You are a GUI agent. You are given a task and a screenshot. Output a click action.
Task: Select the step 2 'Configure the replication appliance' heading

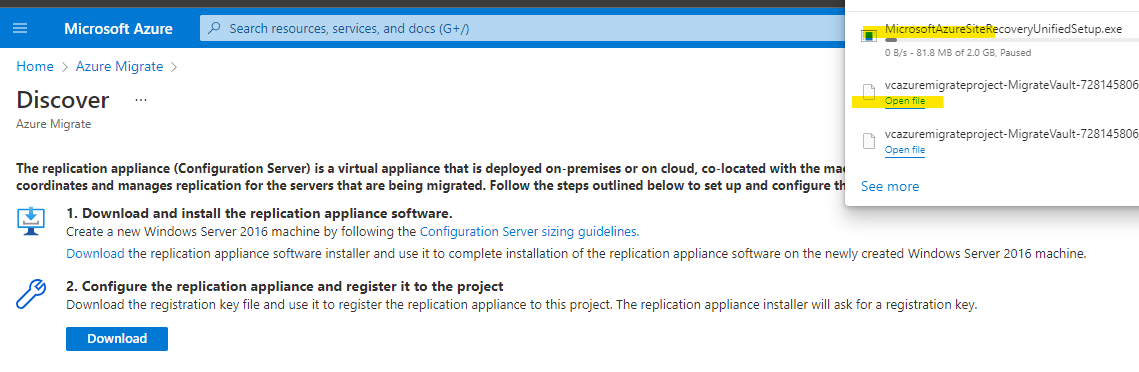pos(285,286)
